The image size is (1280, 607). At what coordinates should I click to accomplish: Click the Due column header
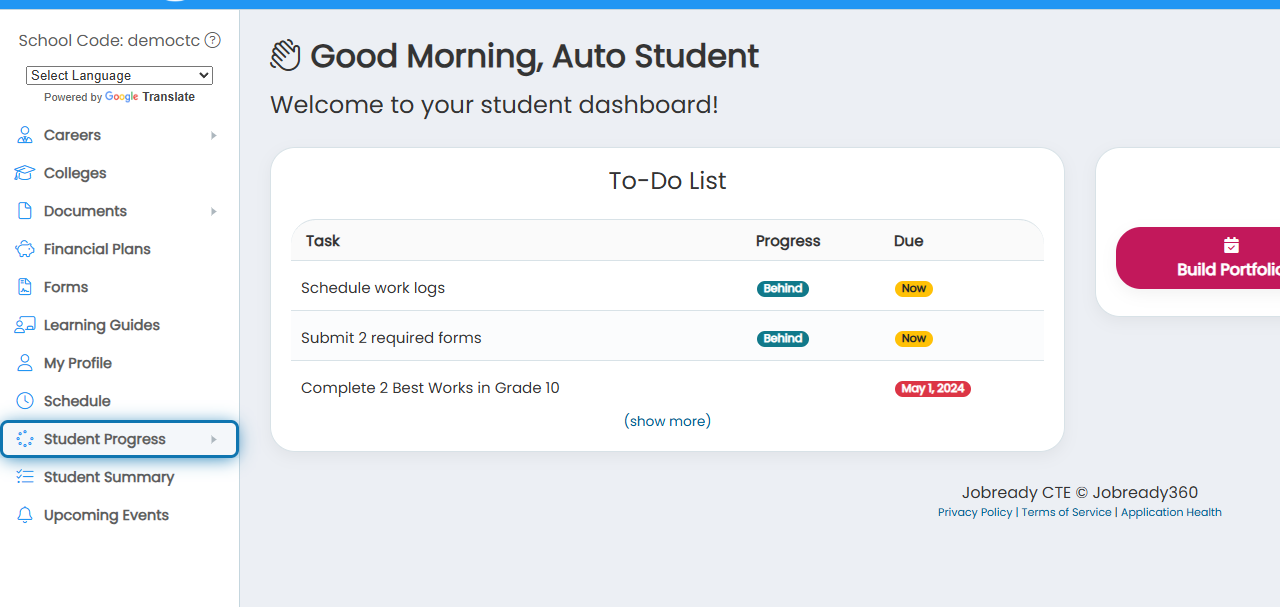pos(909,241)
